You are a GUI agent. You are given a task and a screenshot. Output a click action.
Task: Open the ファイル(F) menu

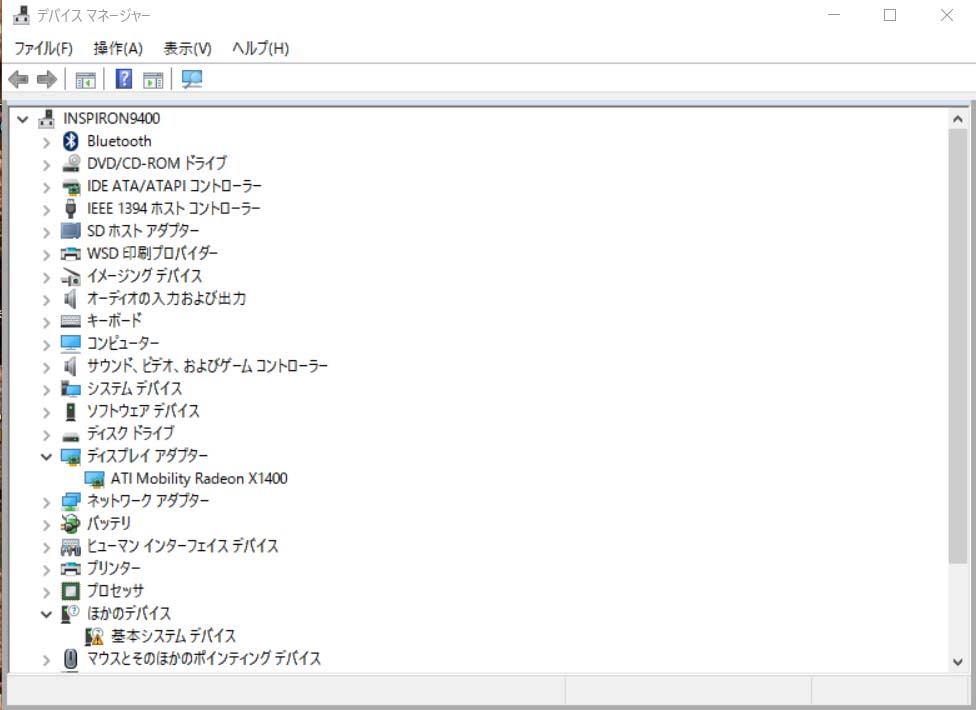pos(44,48)
